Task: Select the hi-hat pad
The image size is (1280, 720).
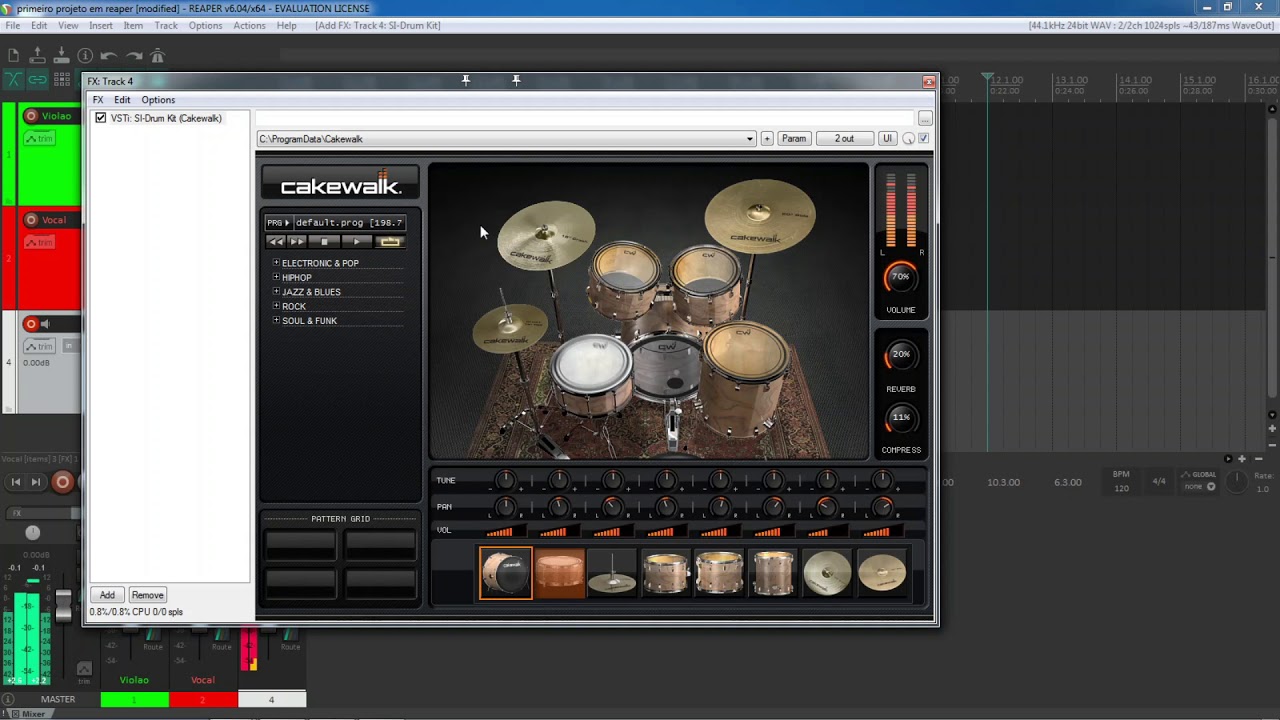Action: coord(612,573)
